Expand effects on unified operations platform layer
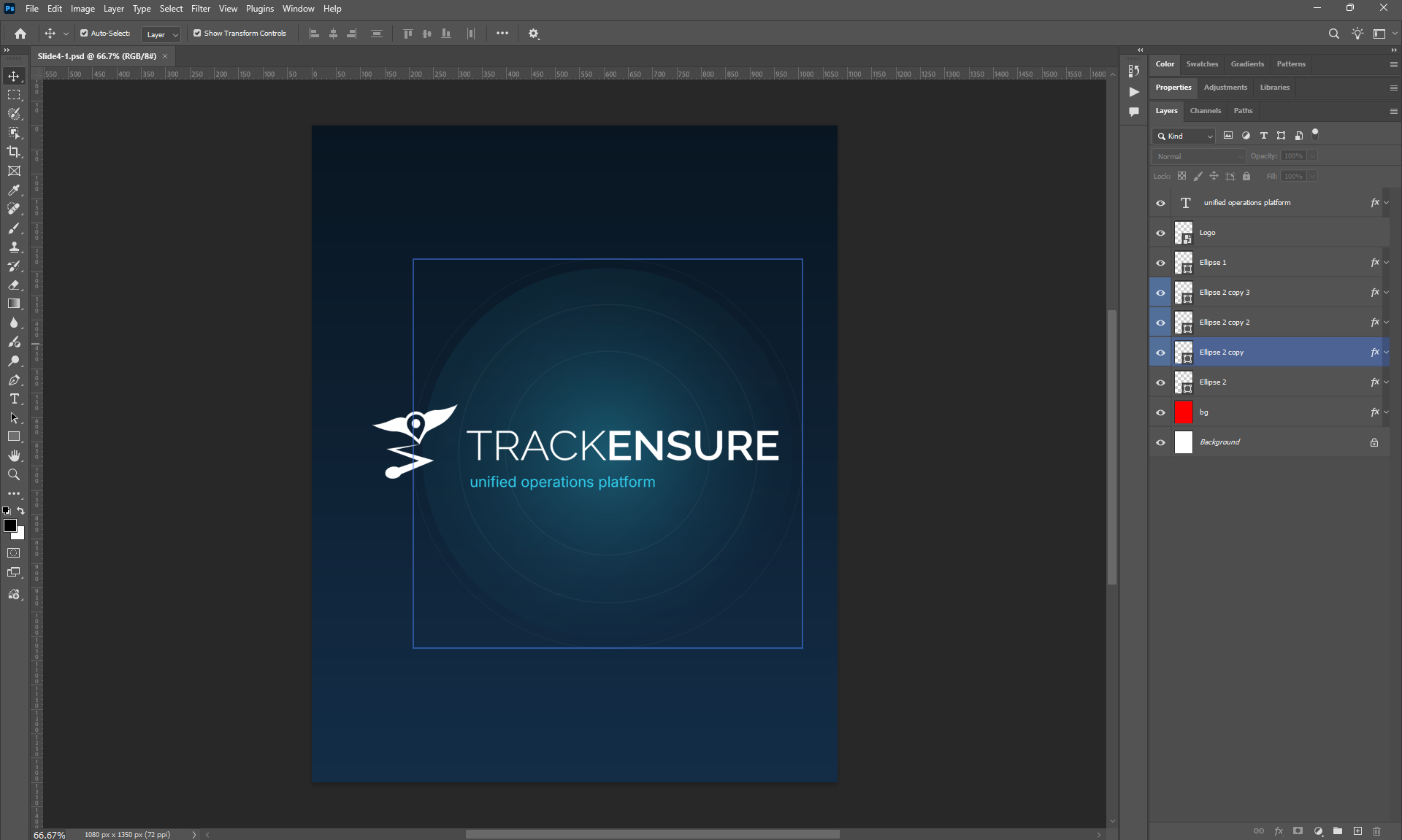This screenshot has width=1402, height=840. click(1387, 203)
